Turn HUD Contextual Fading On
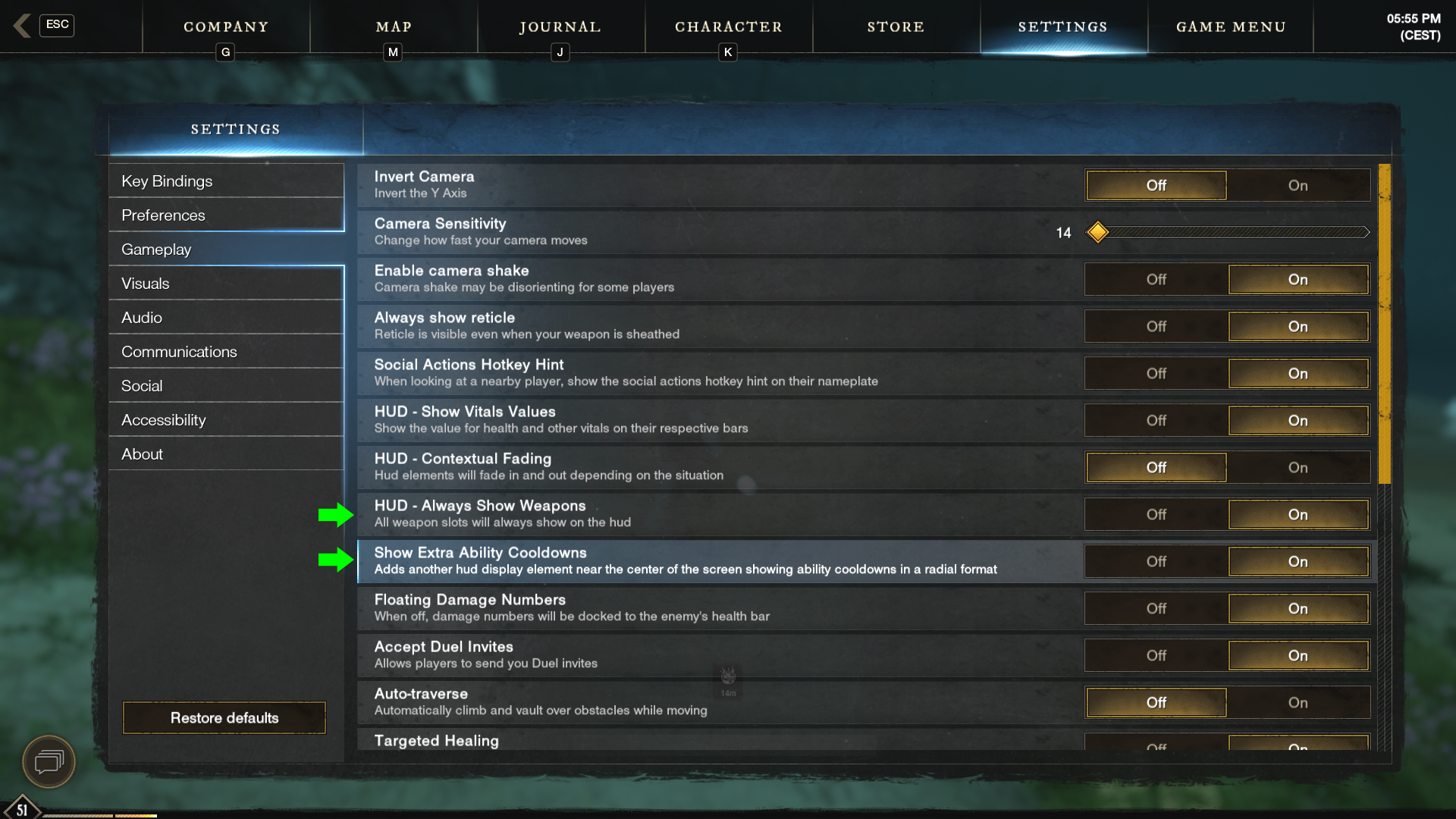This screenshot has width=1456, height=819. pos(1298,468)
